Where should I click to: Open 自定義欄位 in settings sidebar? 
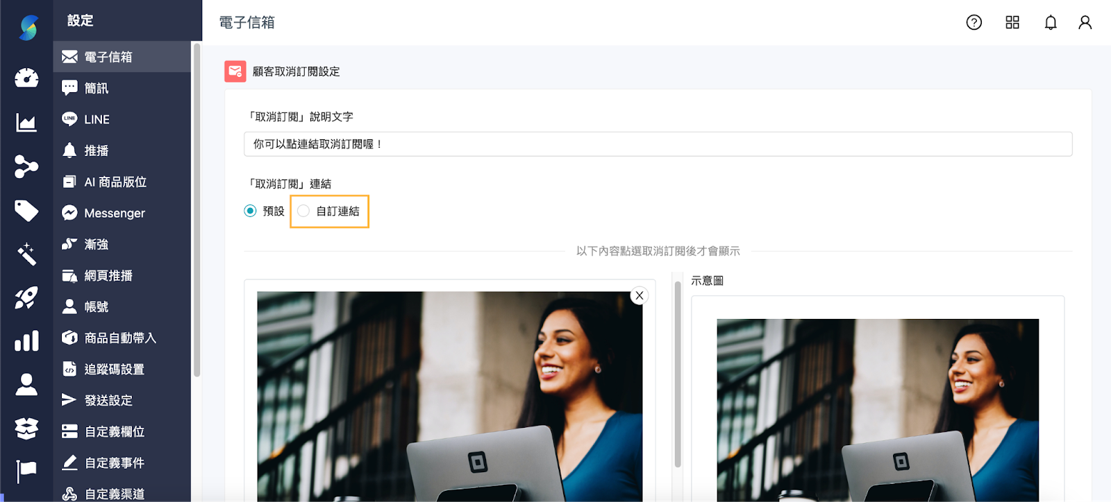point(114,432)
